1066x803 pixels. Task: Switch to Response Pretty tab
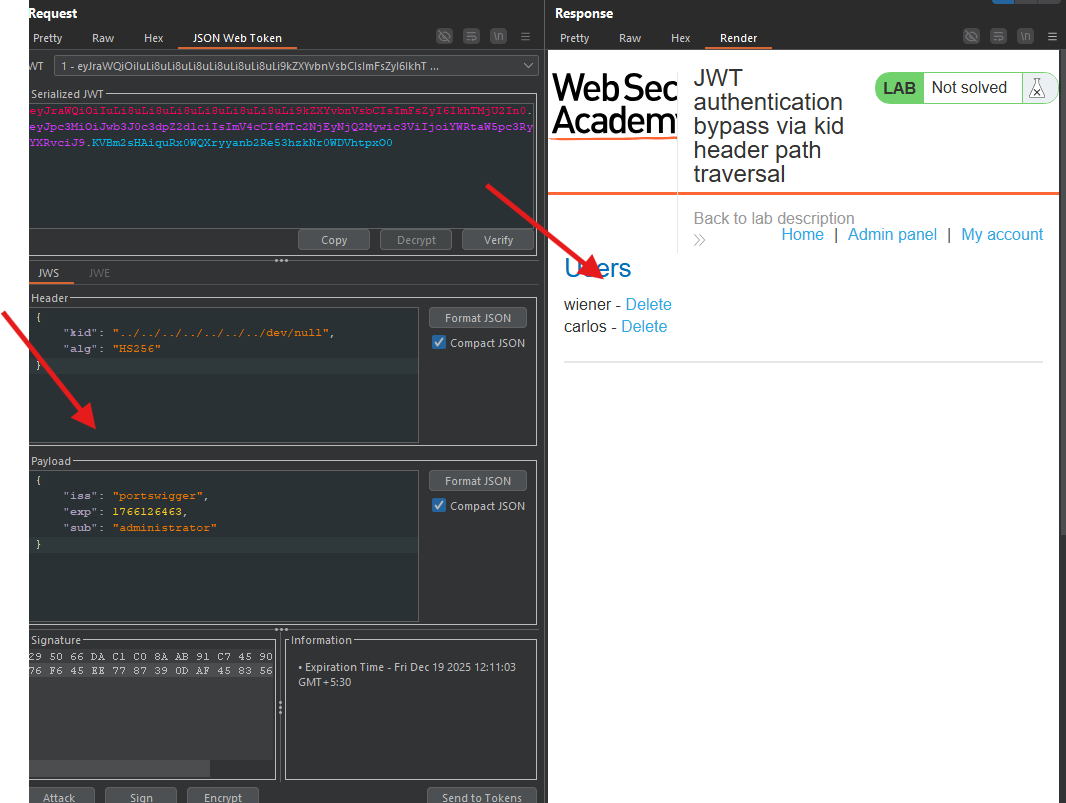pos(574,38)
